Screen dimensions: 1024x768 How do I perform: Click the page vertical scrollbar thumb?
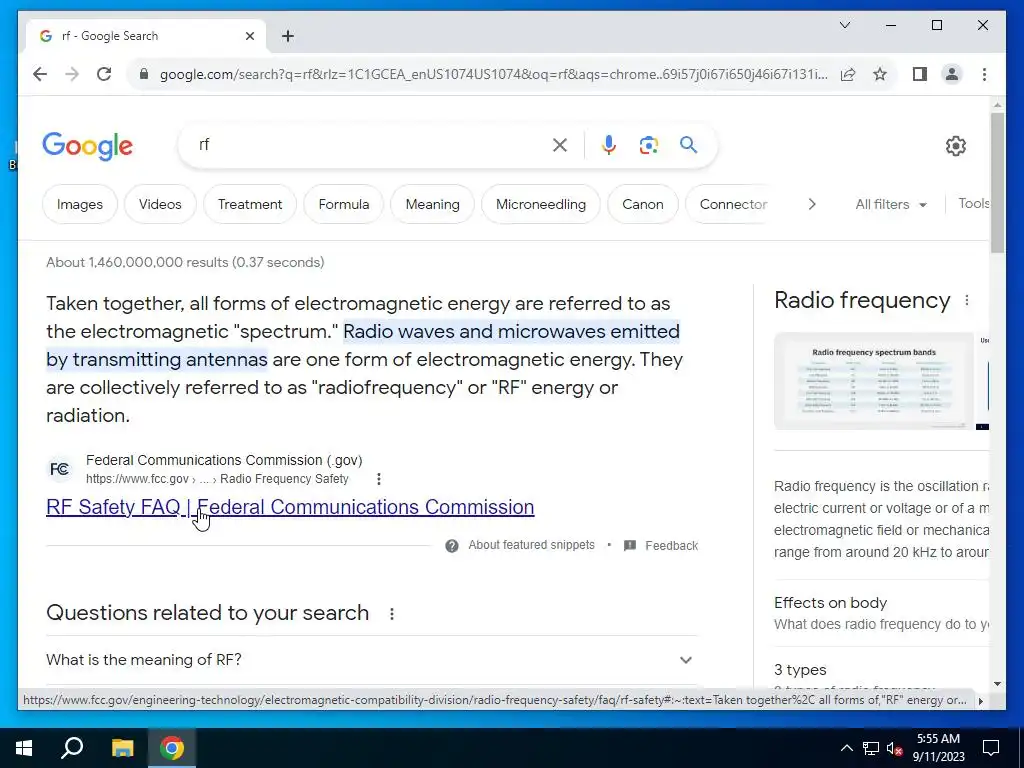pos(997,183)
